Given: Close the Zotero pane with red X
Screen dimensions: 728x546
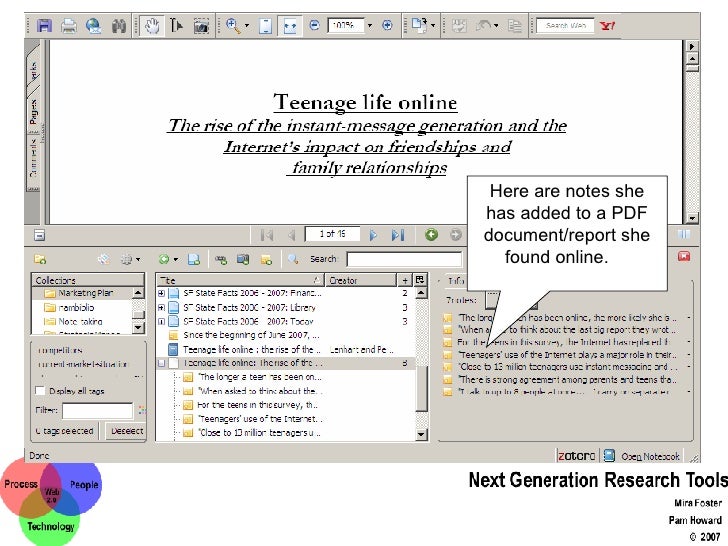Looking at the screenshot, I should (684, 257).
